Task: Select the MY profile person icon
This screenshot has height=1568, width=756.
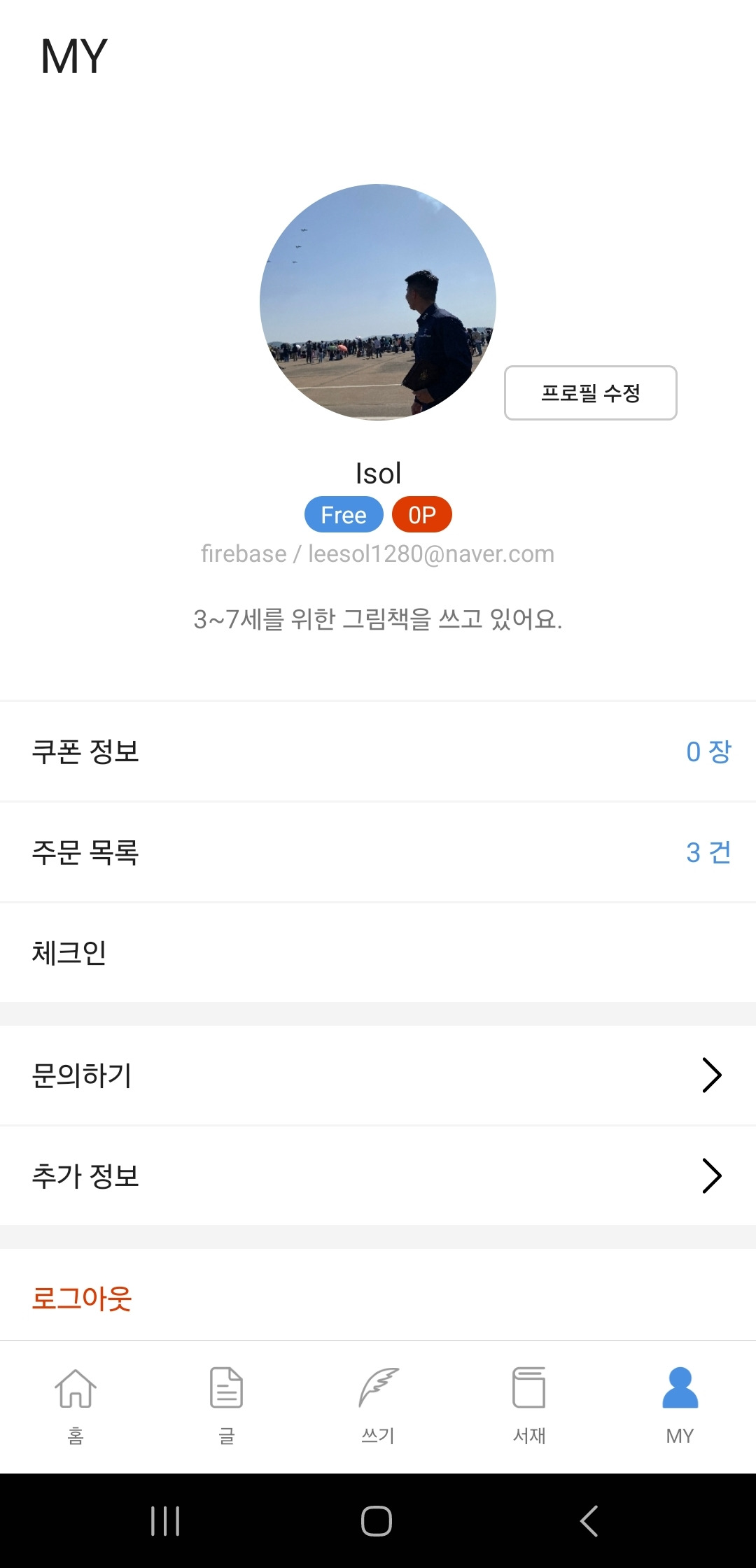Action: (x=680, y=1388)
